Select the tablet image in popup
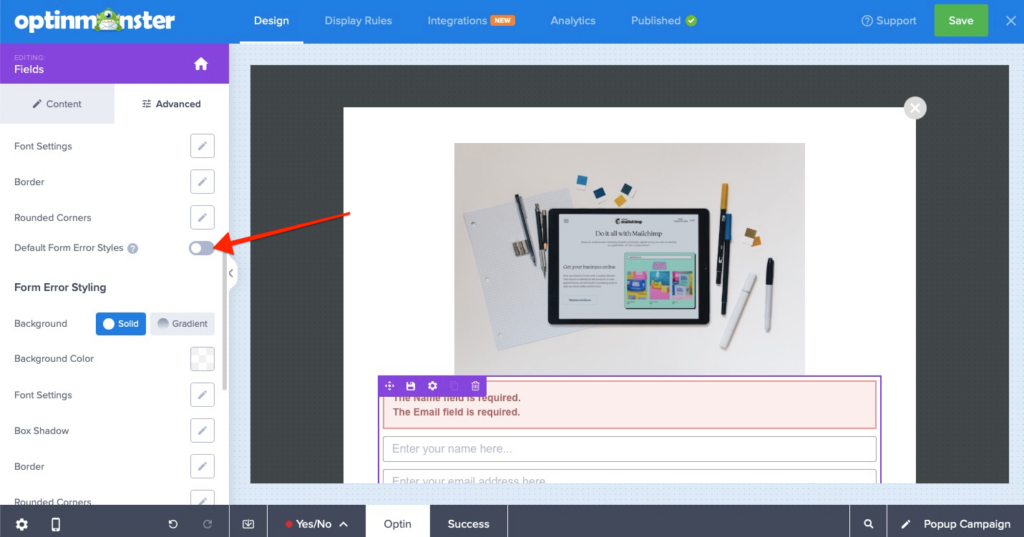Viewport: 1024px width, 537px height. [630, 259]
